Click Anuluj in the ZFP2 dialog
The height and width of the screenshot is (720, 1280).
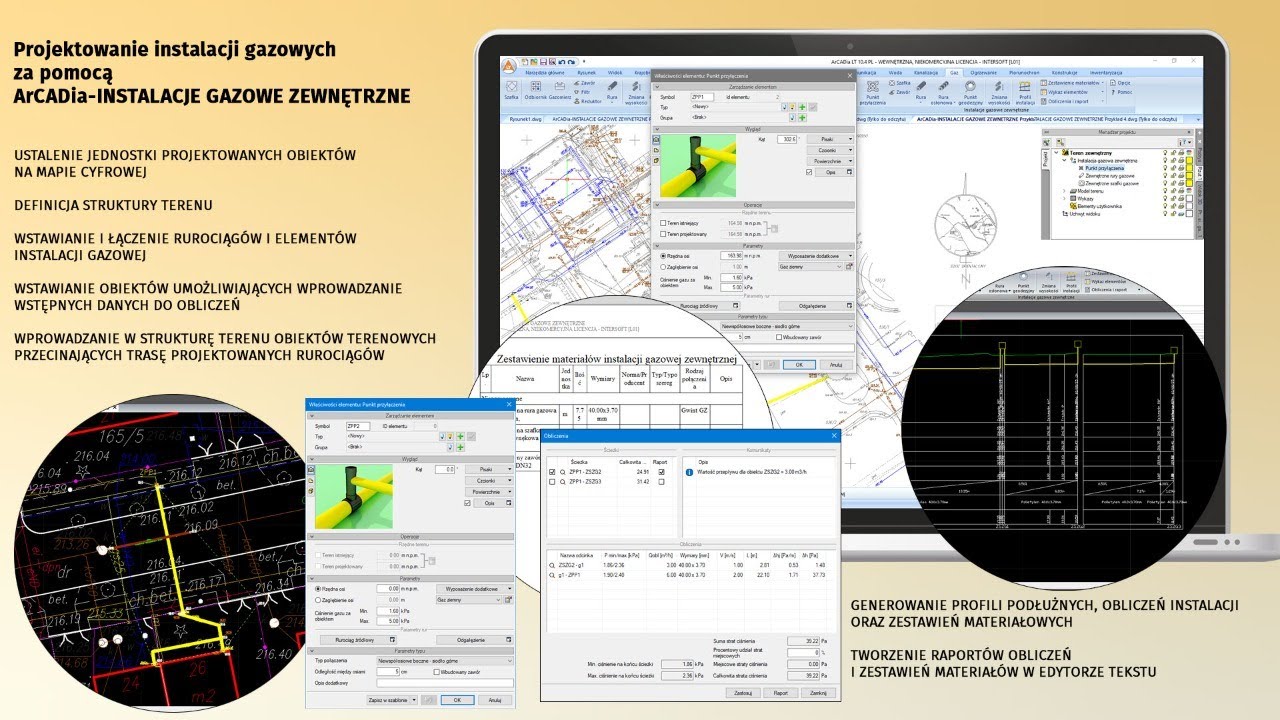point(495,700)
